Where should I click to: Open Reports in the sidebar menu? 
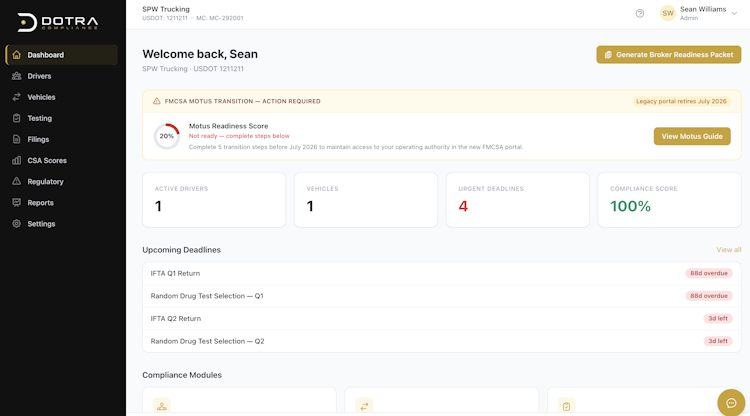[62, 202]
